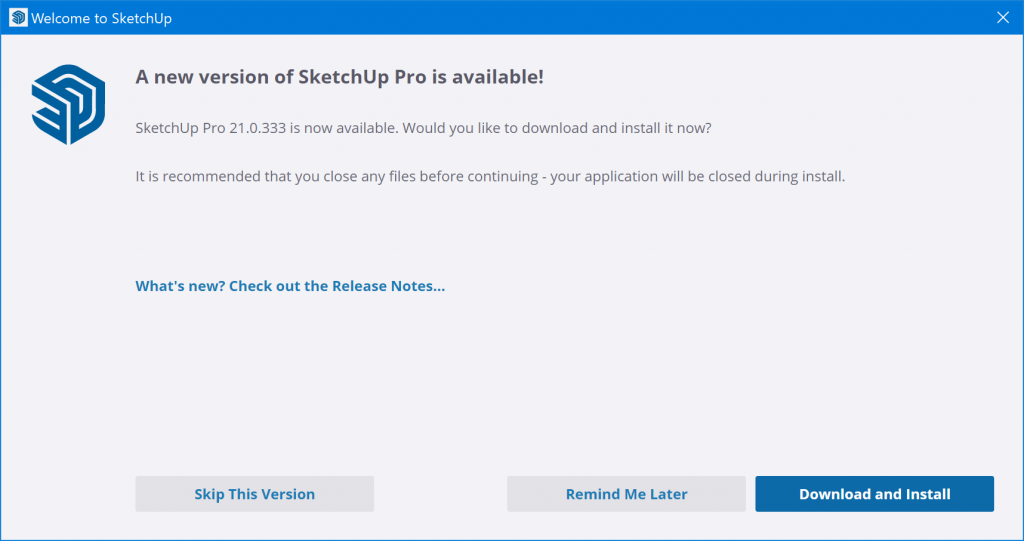Screen dimensions: 1024x541
Task: Click the 'is available!' end of heading
Action: pos(489,77)
